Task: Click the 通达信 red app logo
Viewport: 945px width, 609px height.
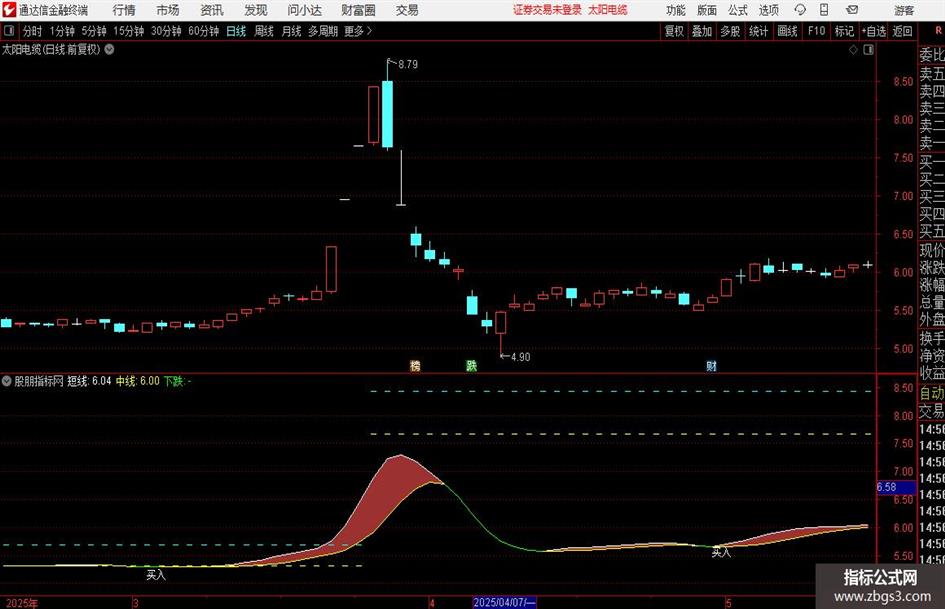Action: point(9,10)
